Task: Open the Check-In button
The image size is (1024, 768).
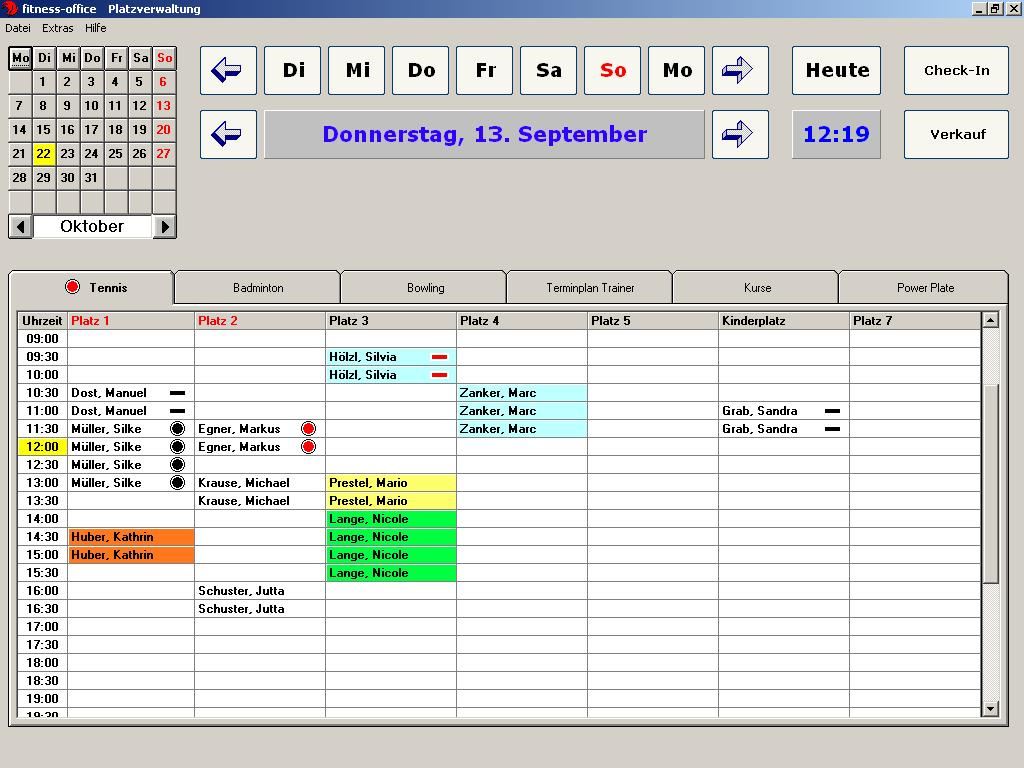Action: [x=956, y=70]
